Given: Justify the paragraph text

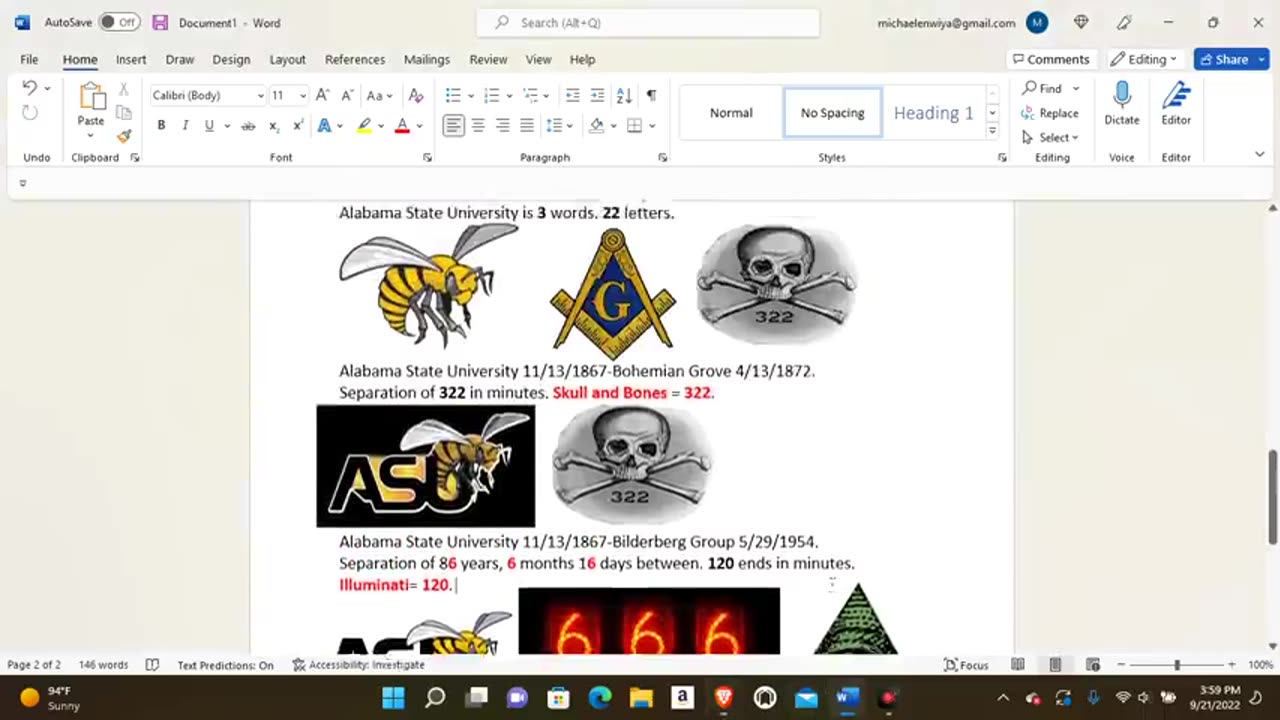Looking at the screenshot, I should (527, 125).
